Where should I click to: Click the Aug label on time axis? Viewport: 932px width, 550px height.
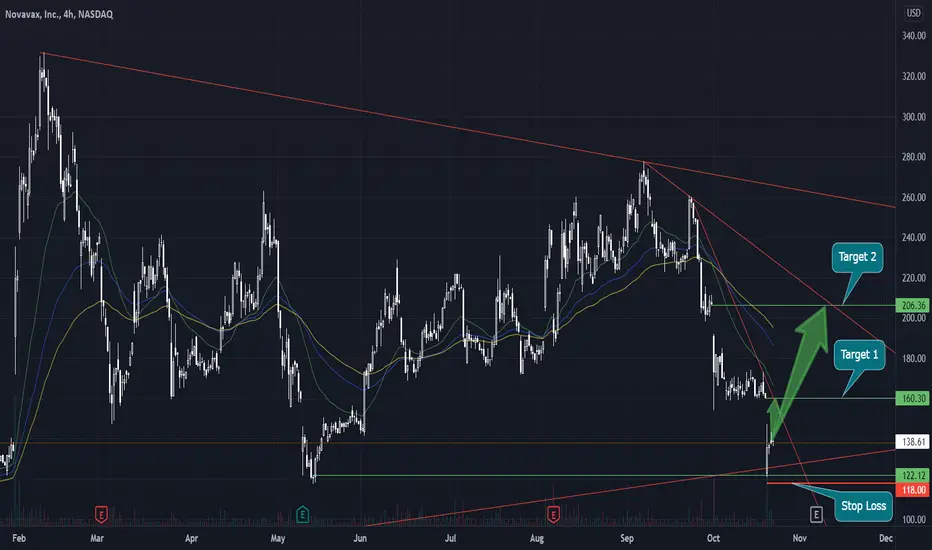pyautogui.click(x=537, y=539)
